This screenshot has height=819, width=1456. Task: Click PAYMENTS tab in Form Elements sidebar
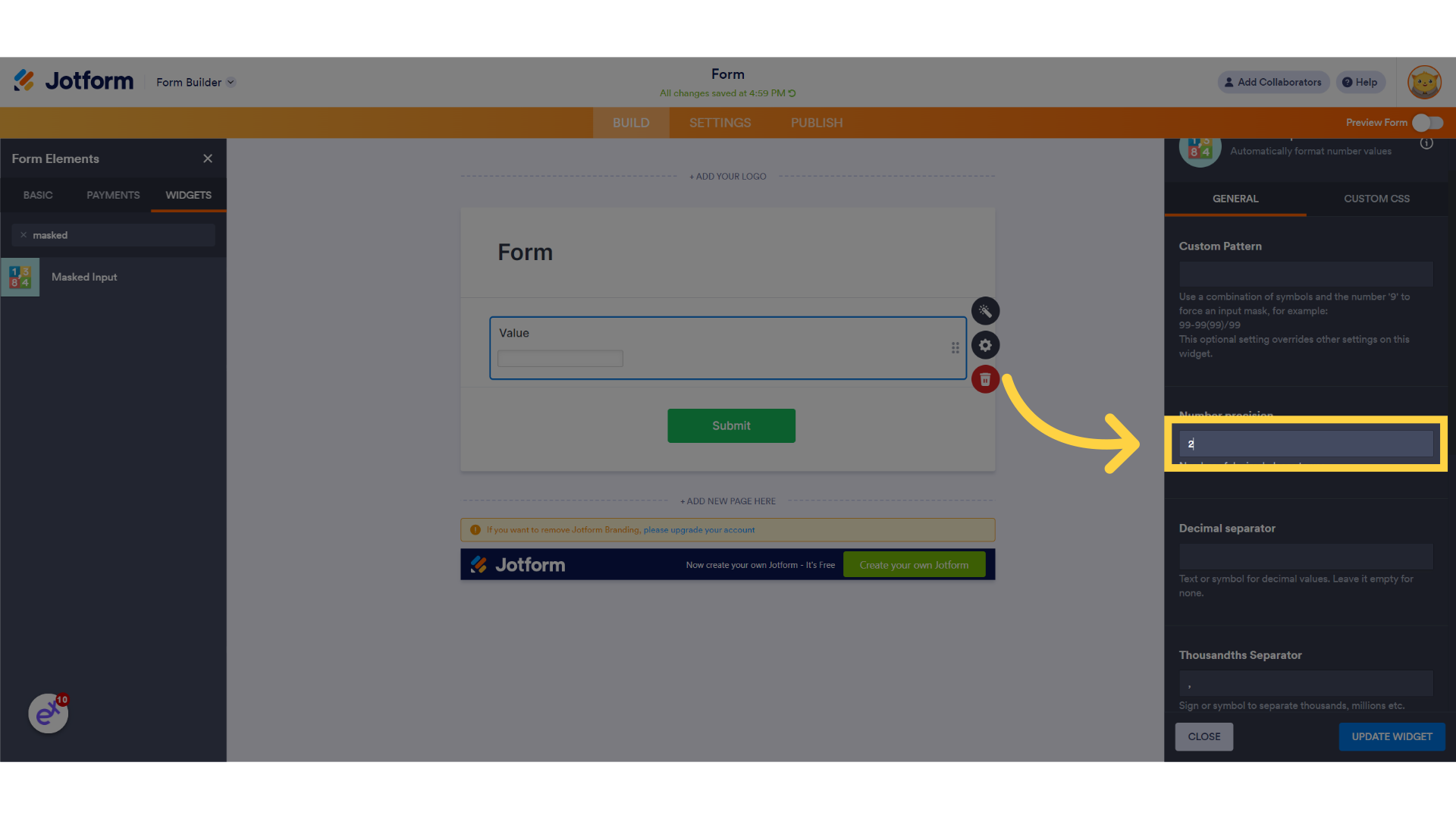(x=112, y=194)
